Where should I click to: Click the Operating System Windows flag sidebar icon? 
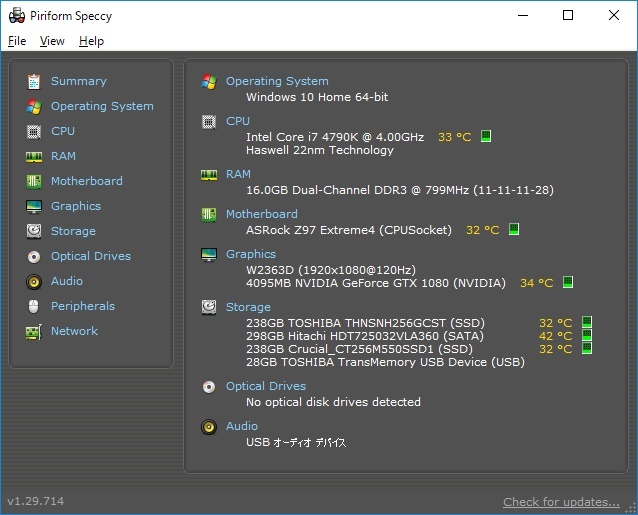[34, 107]
